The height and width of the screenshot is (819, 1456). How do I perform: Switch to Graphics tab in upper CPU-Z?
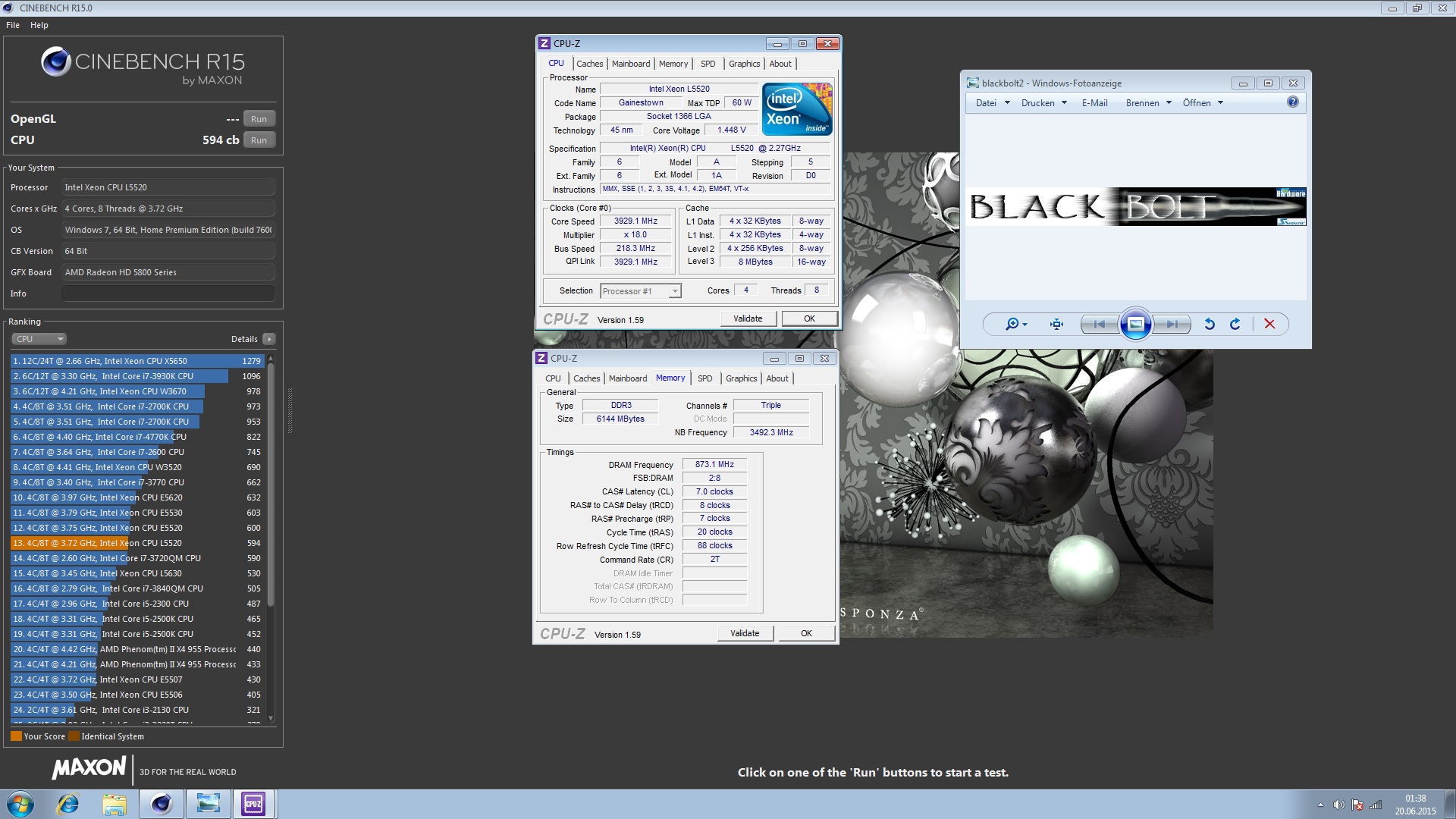tap(744, 64)
